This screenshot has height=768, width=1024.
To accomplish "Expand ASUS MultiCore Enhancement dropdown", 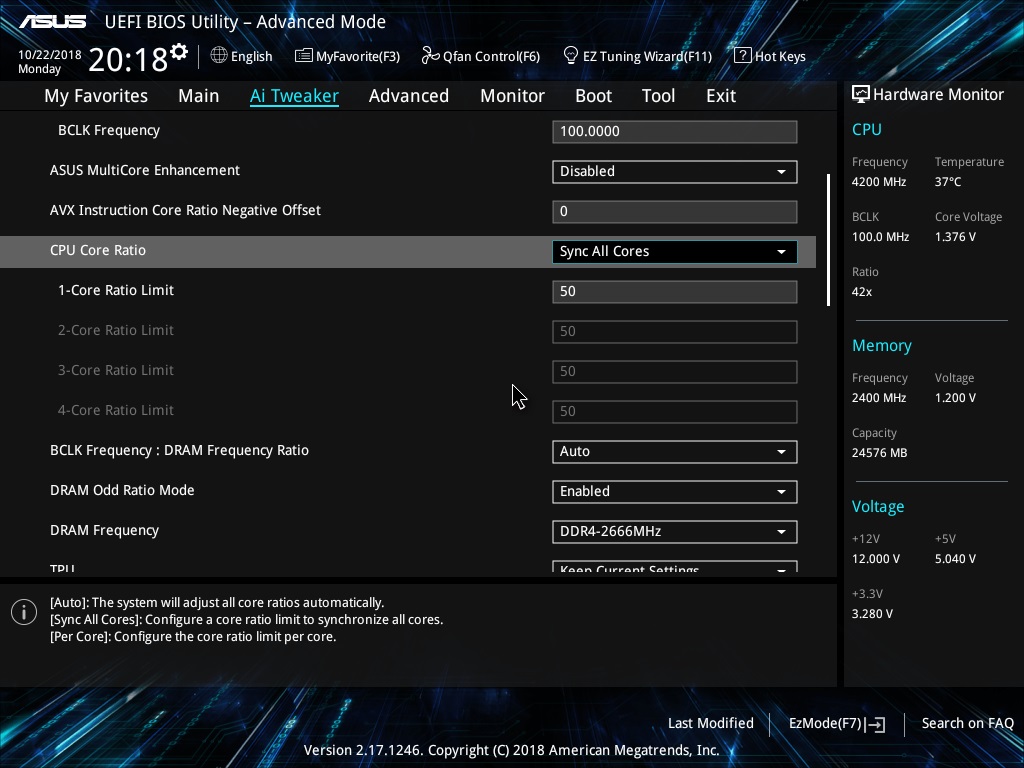I will pyautogui.click(x=675, y=172).
